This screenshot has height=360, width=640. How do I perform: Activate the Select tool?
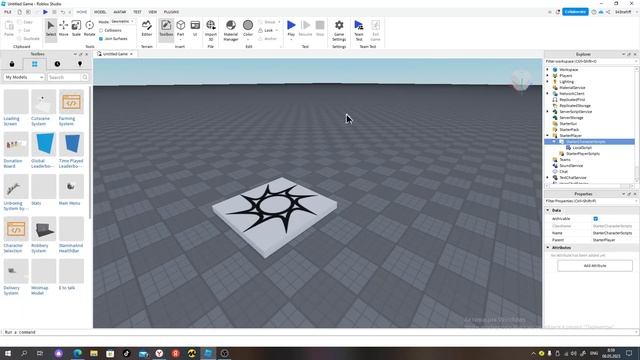coord(51,29)
